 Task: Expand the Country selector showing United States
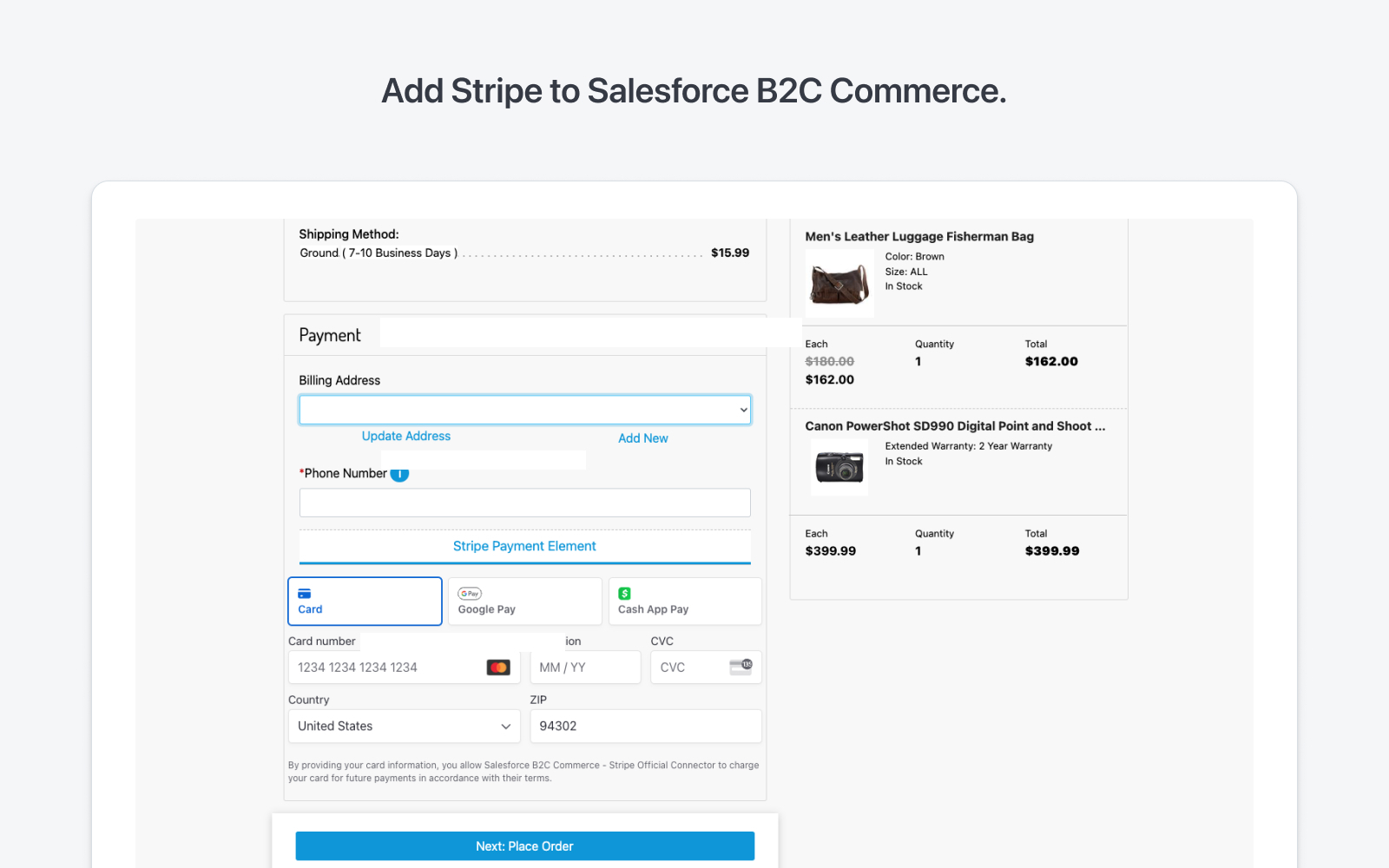click(404, 726)
